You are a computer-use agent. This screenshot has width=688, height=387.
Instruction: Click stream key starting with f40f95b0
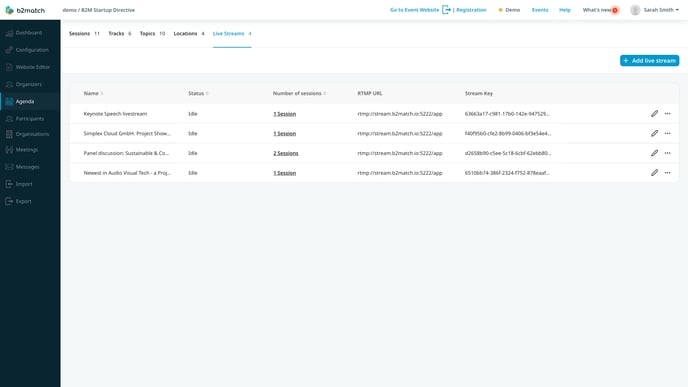[x=508, y=133]
